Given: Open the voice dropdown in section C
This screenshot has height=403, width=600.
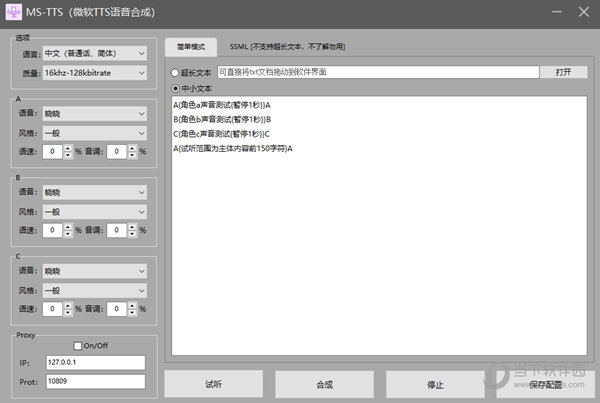Looking at the screenshot, I should [x=97, y=271].
